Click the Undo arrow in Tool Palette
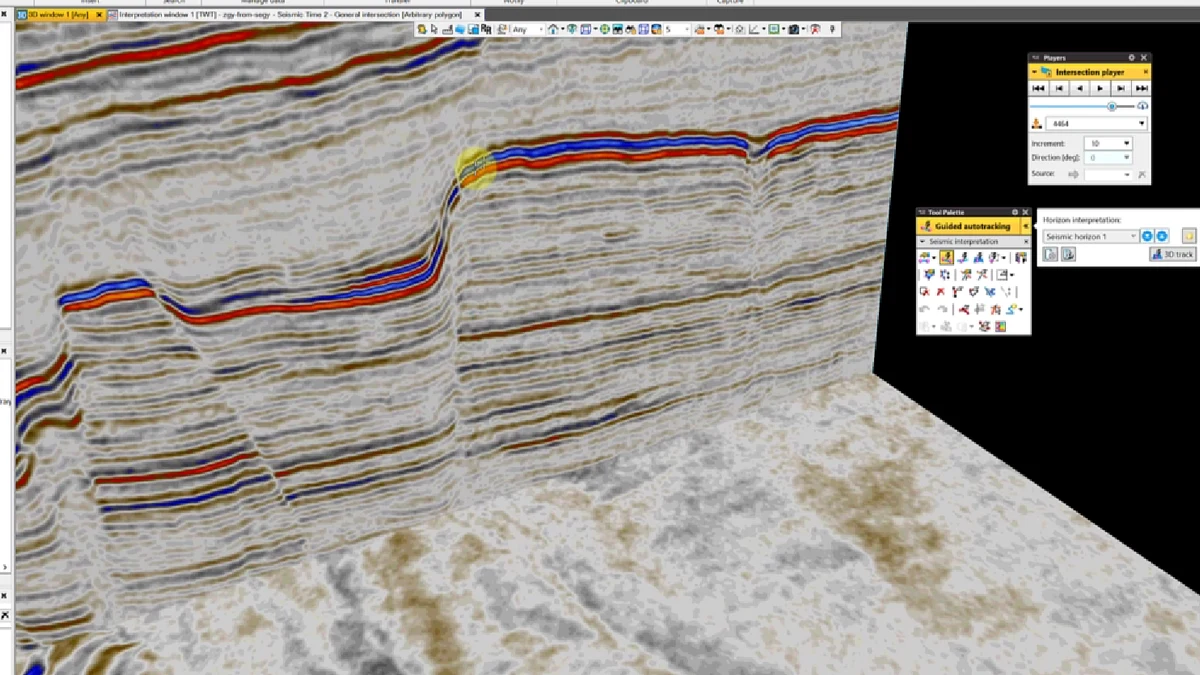Screen dimensions: 1200x675 [x=924, y=309]
